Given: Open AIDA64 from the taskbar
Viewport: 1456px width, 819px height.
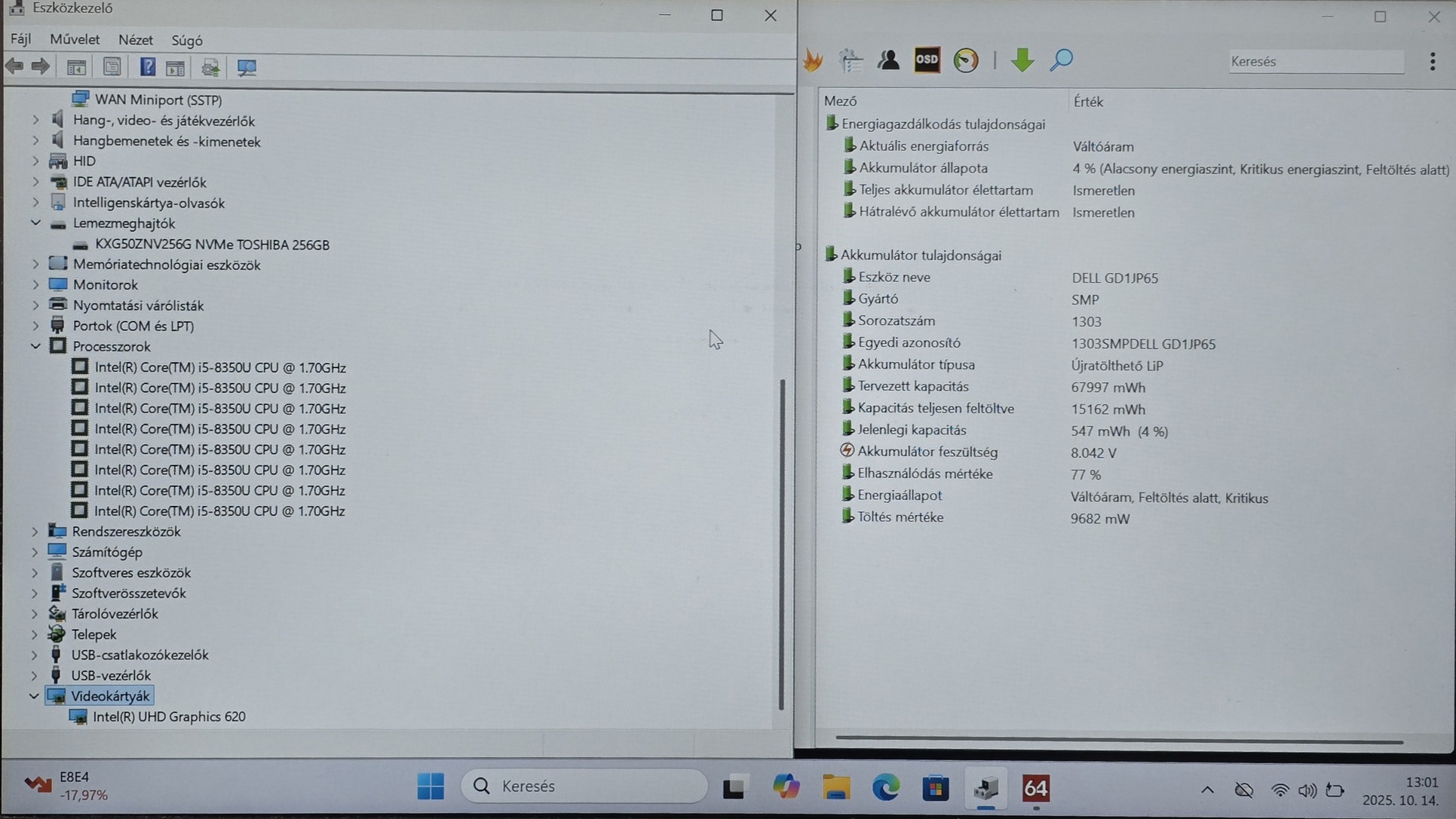Looking at the screenshot, I should pos(1035,788).
